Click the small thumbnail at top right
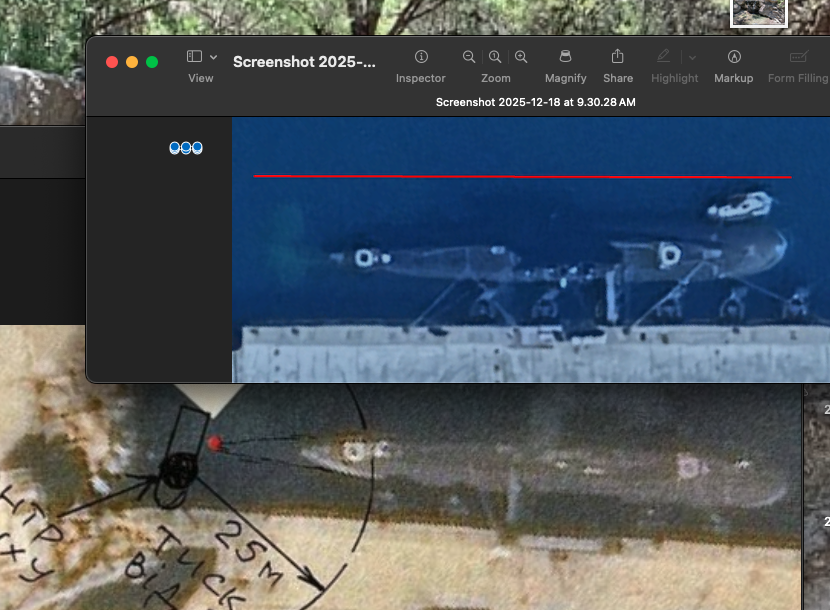The height and width of the screenshot is (610, 830). (759, 11)
